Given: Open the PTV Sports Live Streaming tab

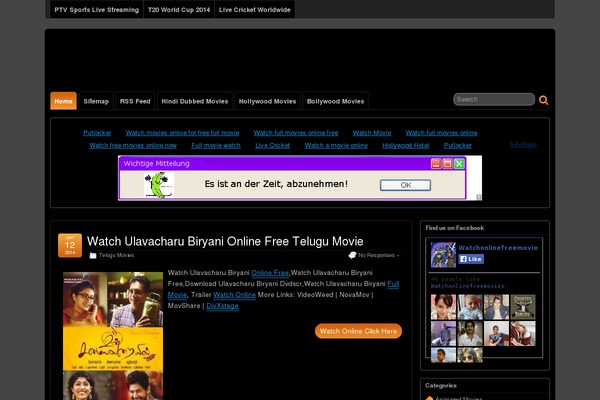Looking at the screenshot, I should [96, 10].
